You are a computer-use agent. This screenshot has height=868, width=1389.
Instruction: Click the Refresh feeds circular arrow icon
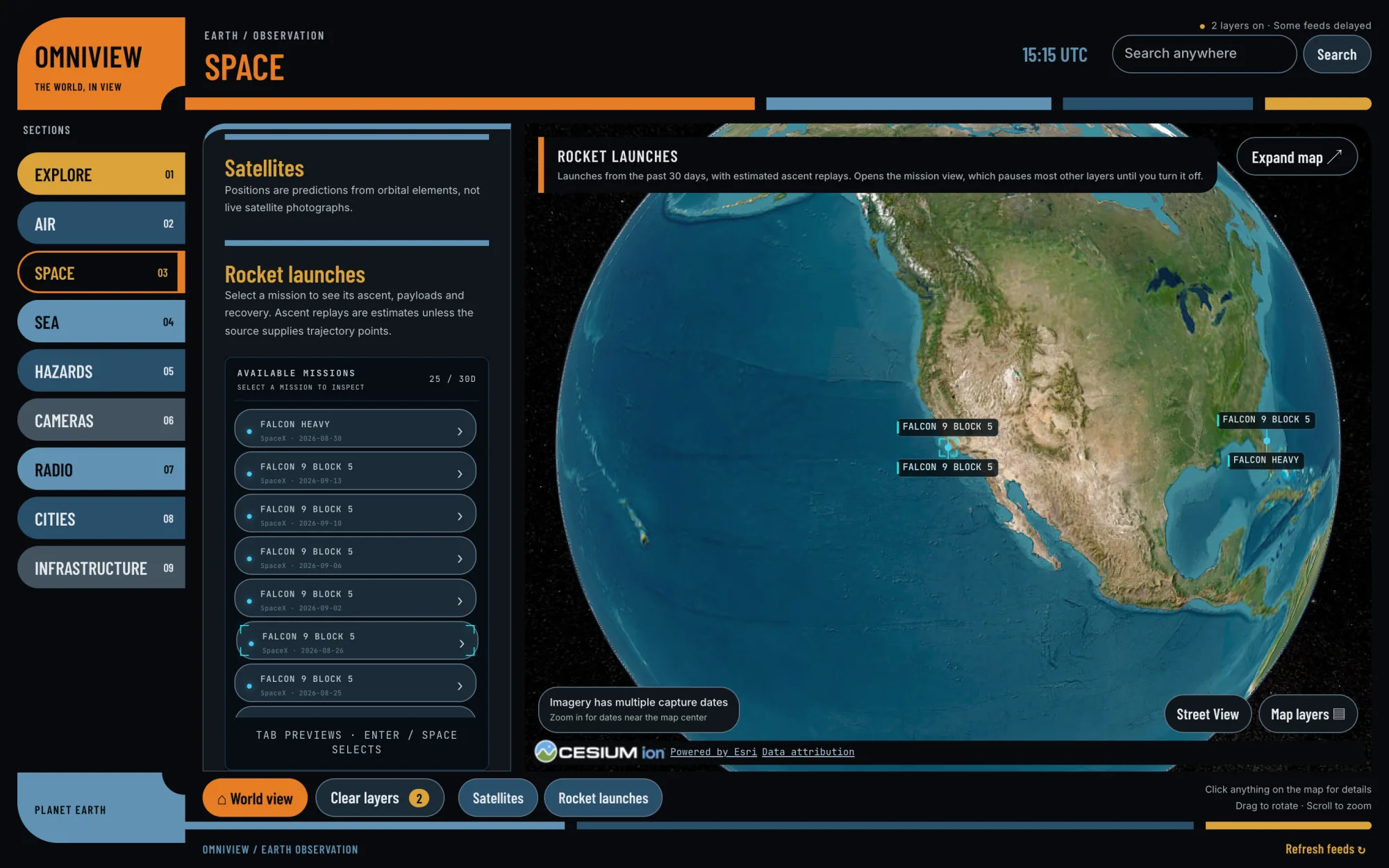[1361, 850]
